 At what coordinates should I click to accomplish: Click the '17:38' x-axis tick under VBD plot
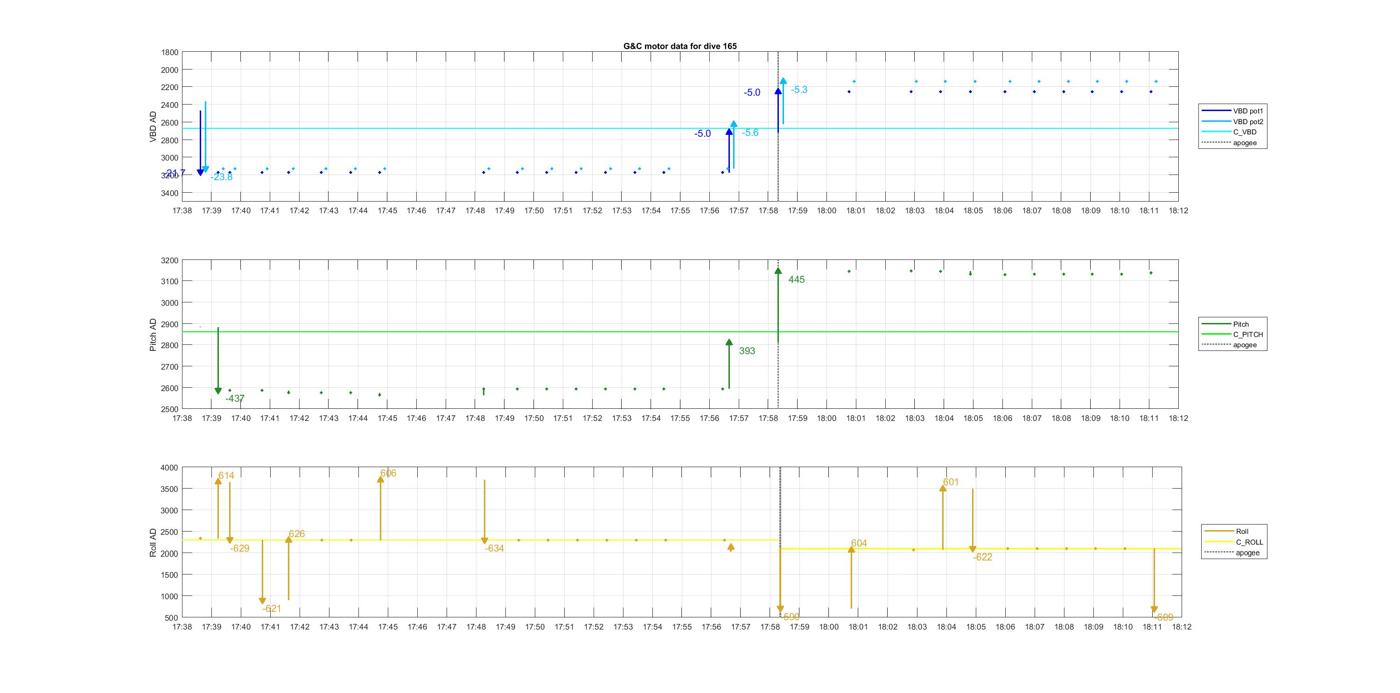182,211
